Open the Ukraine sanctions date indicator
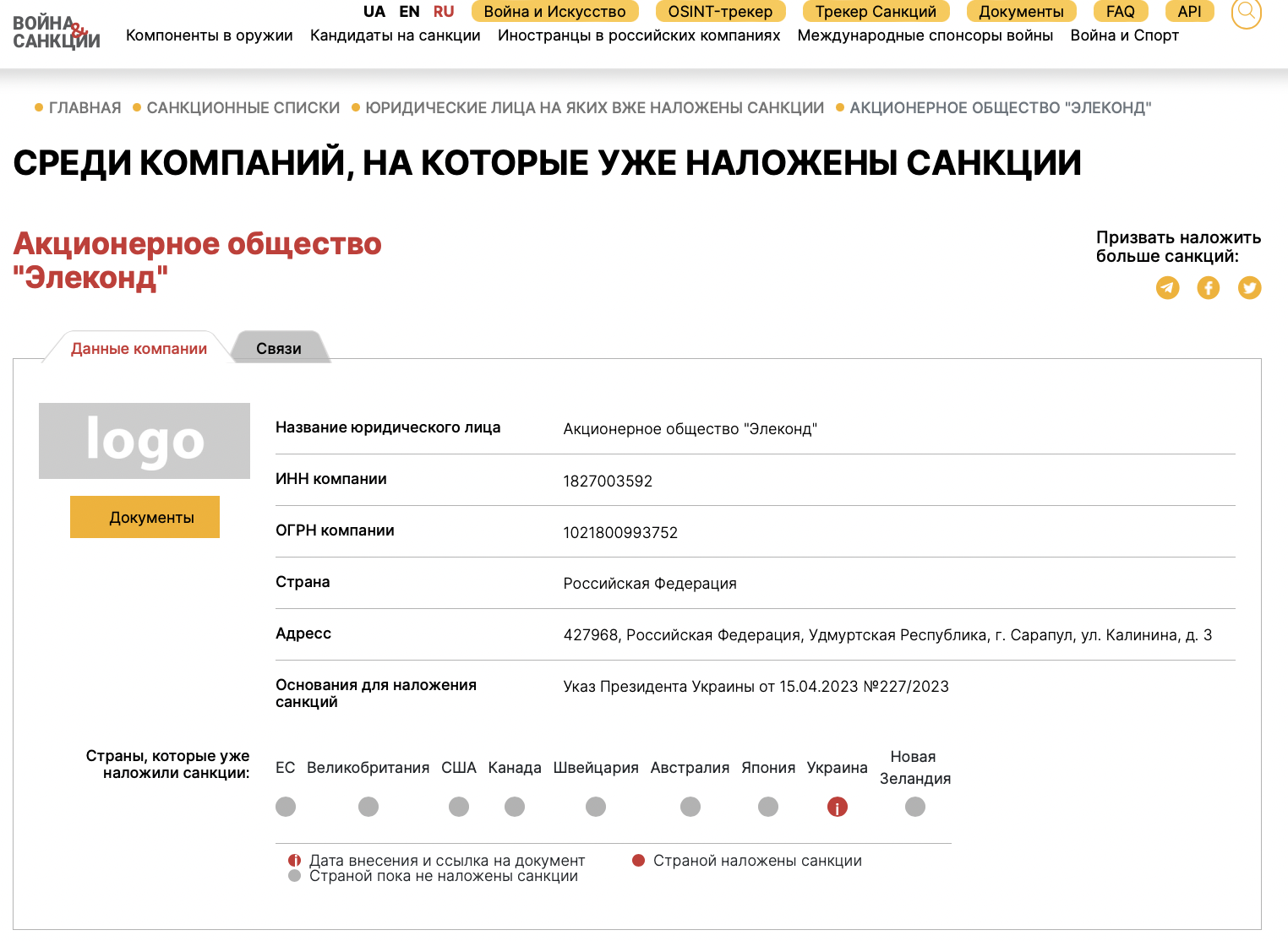The height and width of the screenshot is (941, 1288). tap(837, 807)
